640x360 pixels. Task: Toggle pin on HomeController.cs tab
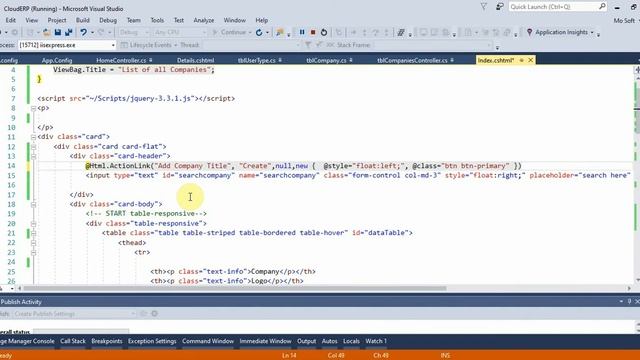pos(151,60)
